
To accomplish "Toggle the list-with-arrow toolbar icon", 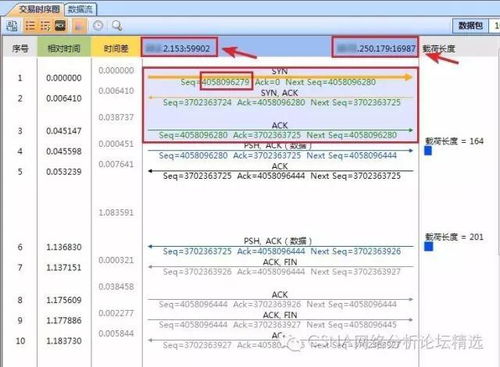I will point(45,26).
